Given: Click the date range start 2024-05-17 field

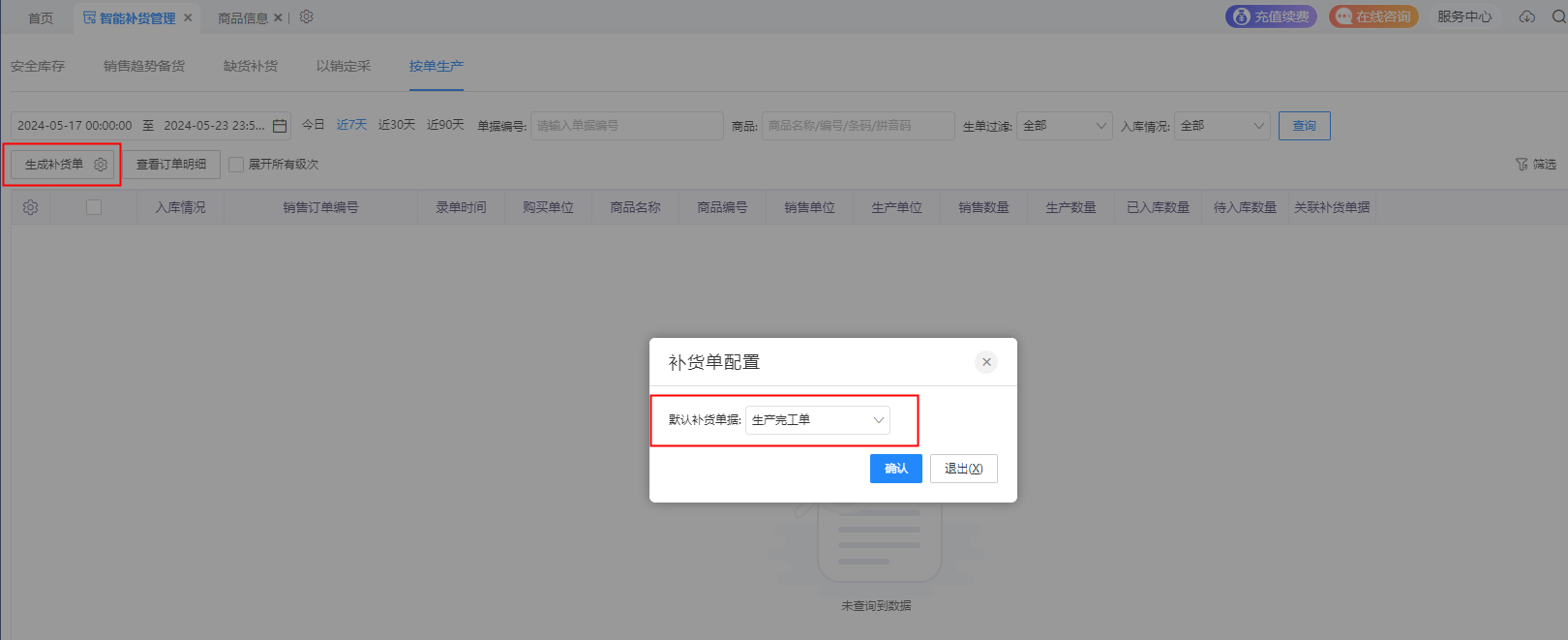Looking at the screenshot, I should coord(75,126).
